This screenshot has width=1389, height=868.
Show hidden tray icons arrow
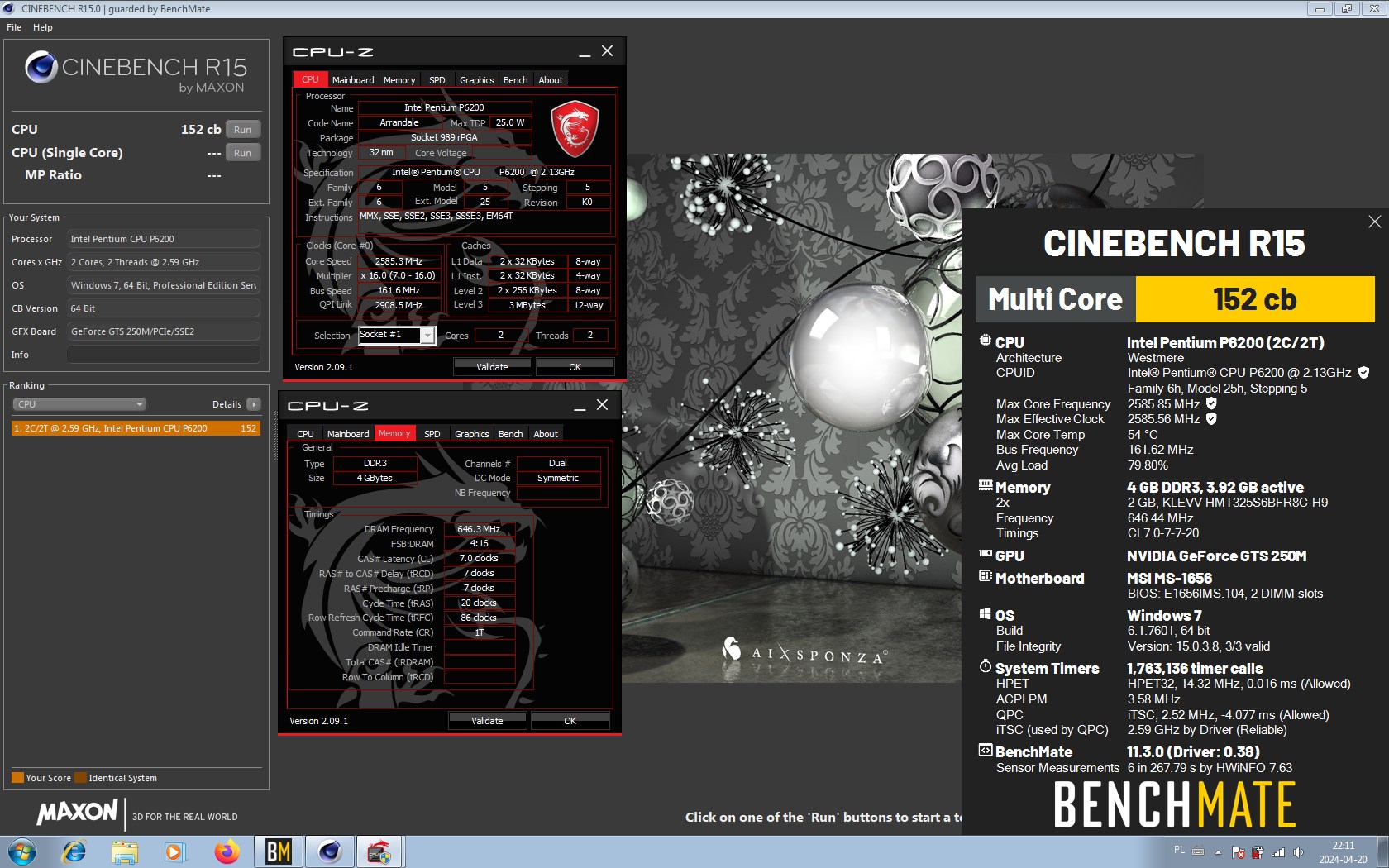tap(1218, 851)
